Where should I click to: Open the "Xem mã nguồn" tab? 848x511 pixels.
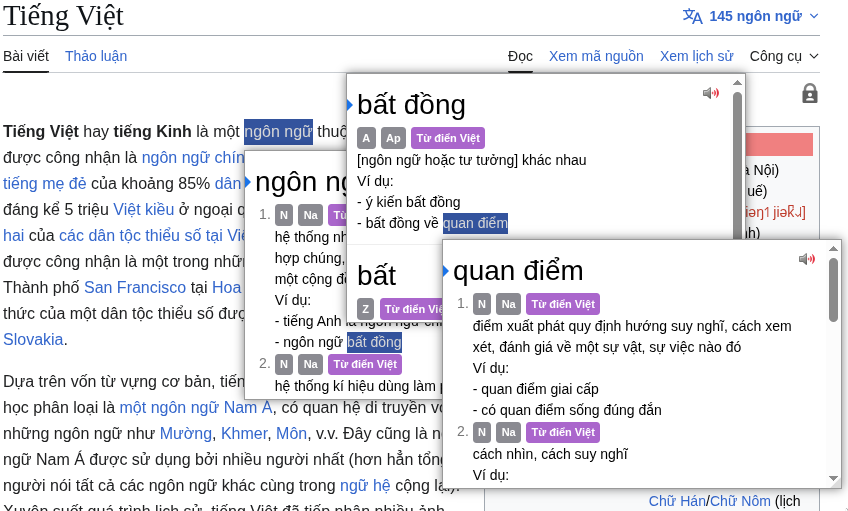click(596, 56)
